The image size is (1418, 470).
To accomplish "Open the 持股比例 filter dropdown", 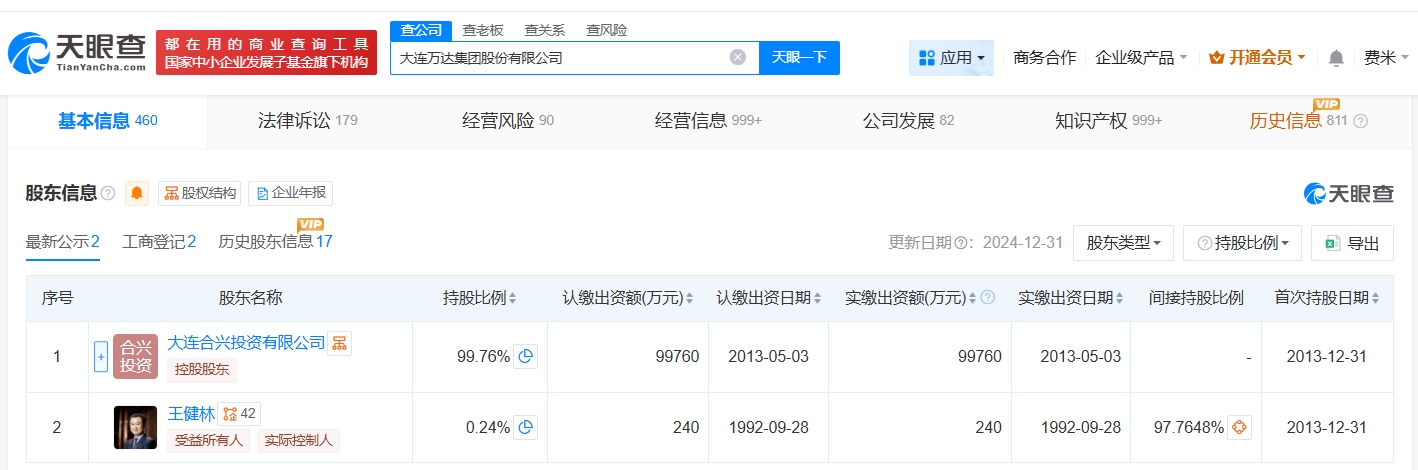I will tap(1243, 243).
